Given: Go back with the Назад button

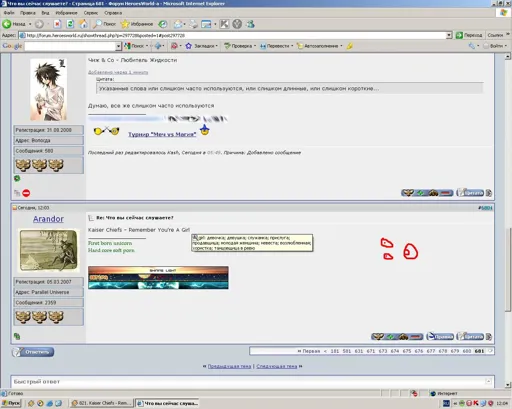Looking at the screenshot, I should point(14,24).
